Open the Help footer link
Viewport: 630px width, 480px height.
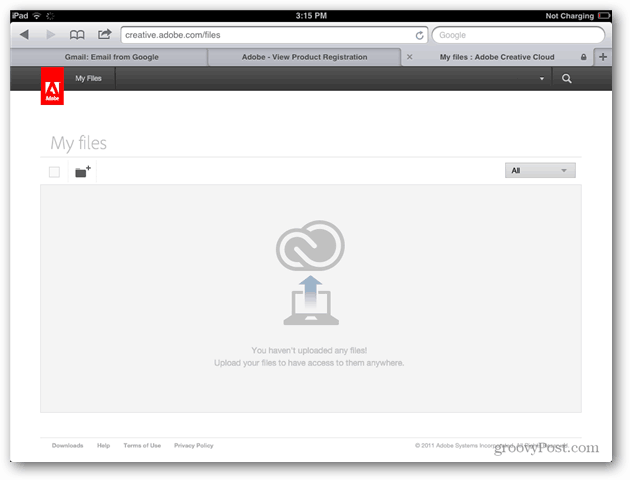click(x=103, y=445)
